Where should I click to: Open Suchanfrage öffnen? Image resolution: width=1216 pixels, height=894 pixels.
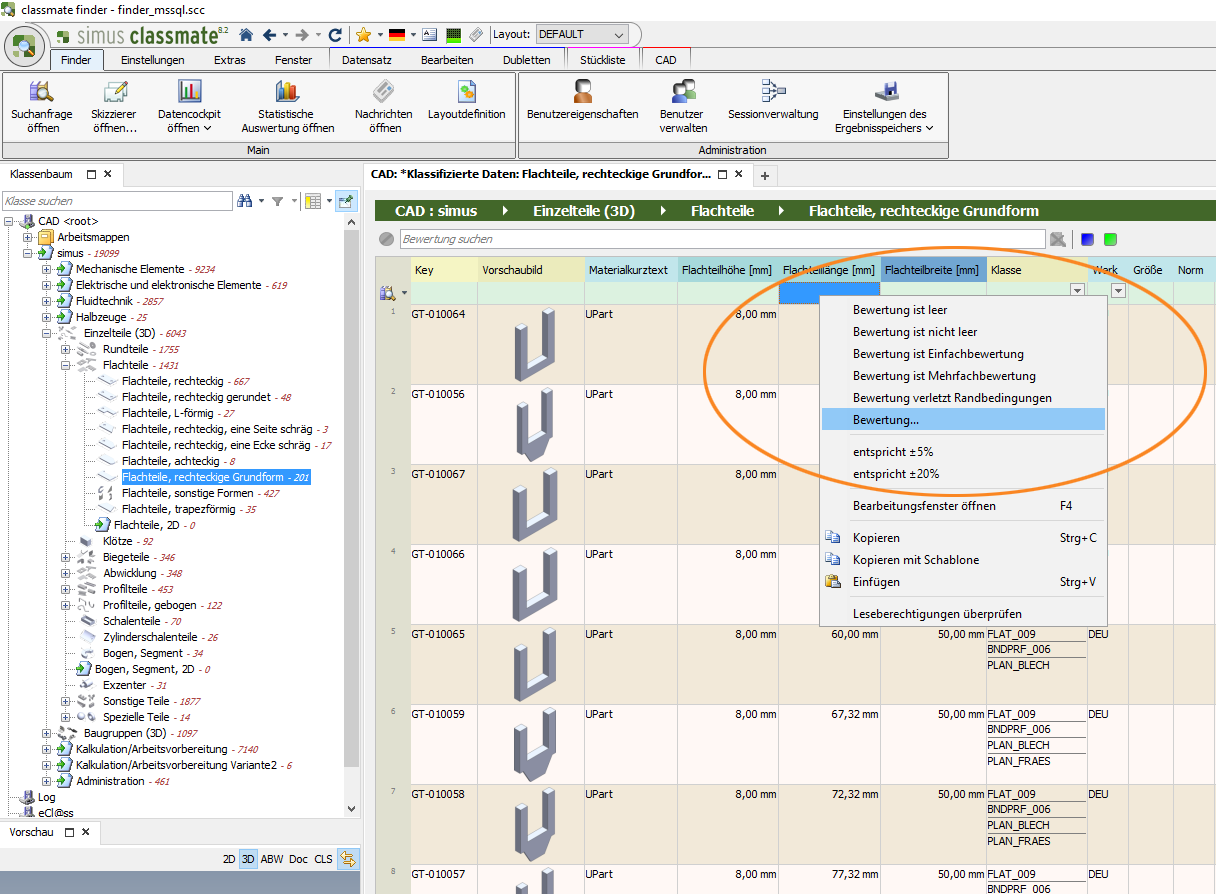pos(42,107)
